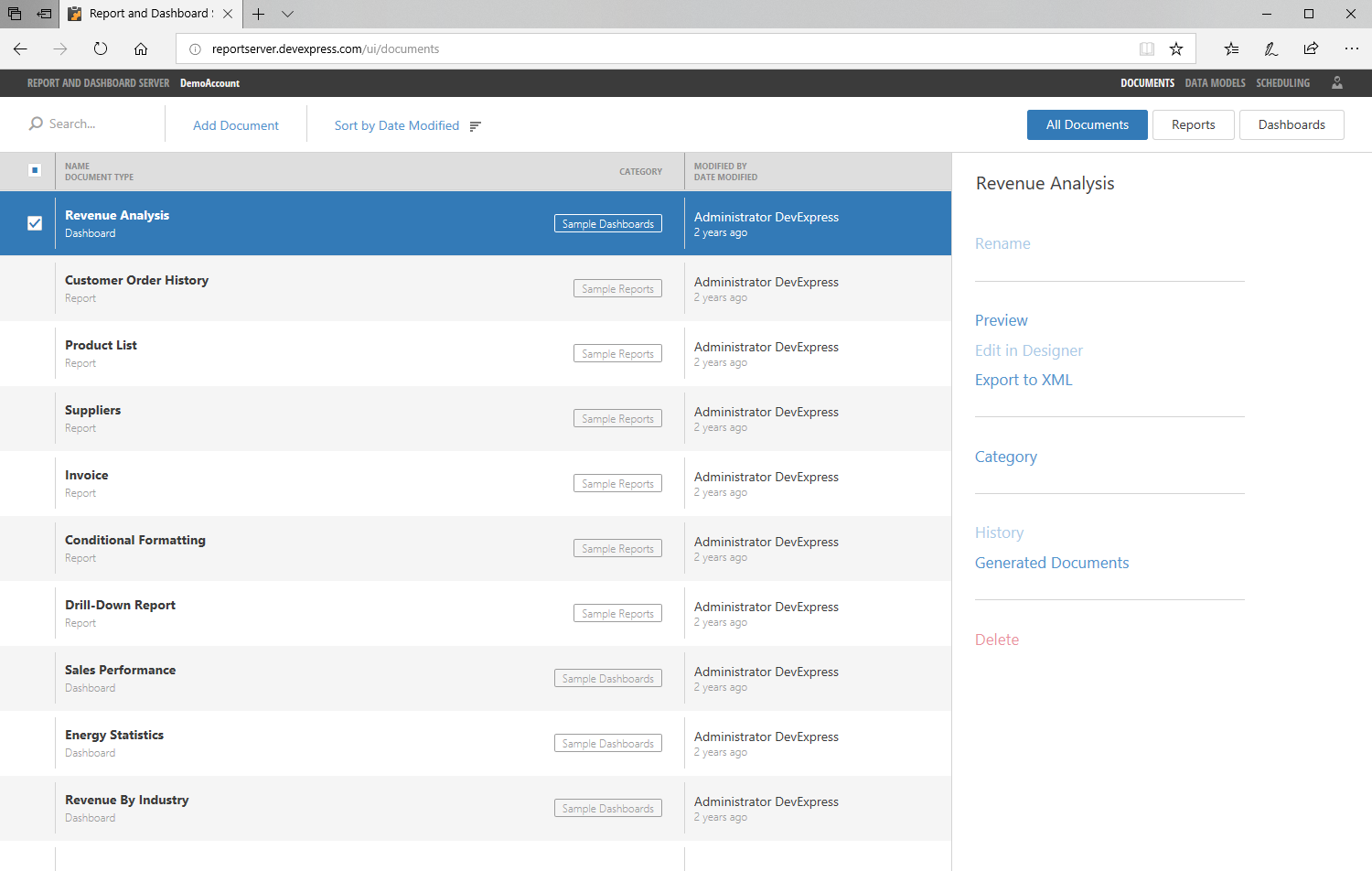Open the user account icon in the header
The image size is (1372, 871).
coord(1337,82)
